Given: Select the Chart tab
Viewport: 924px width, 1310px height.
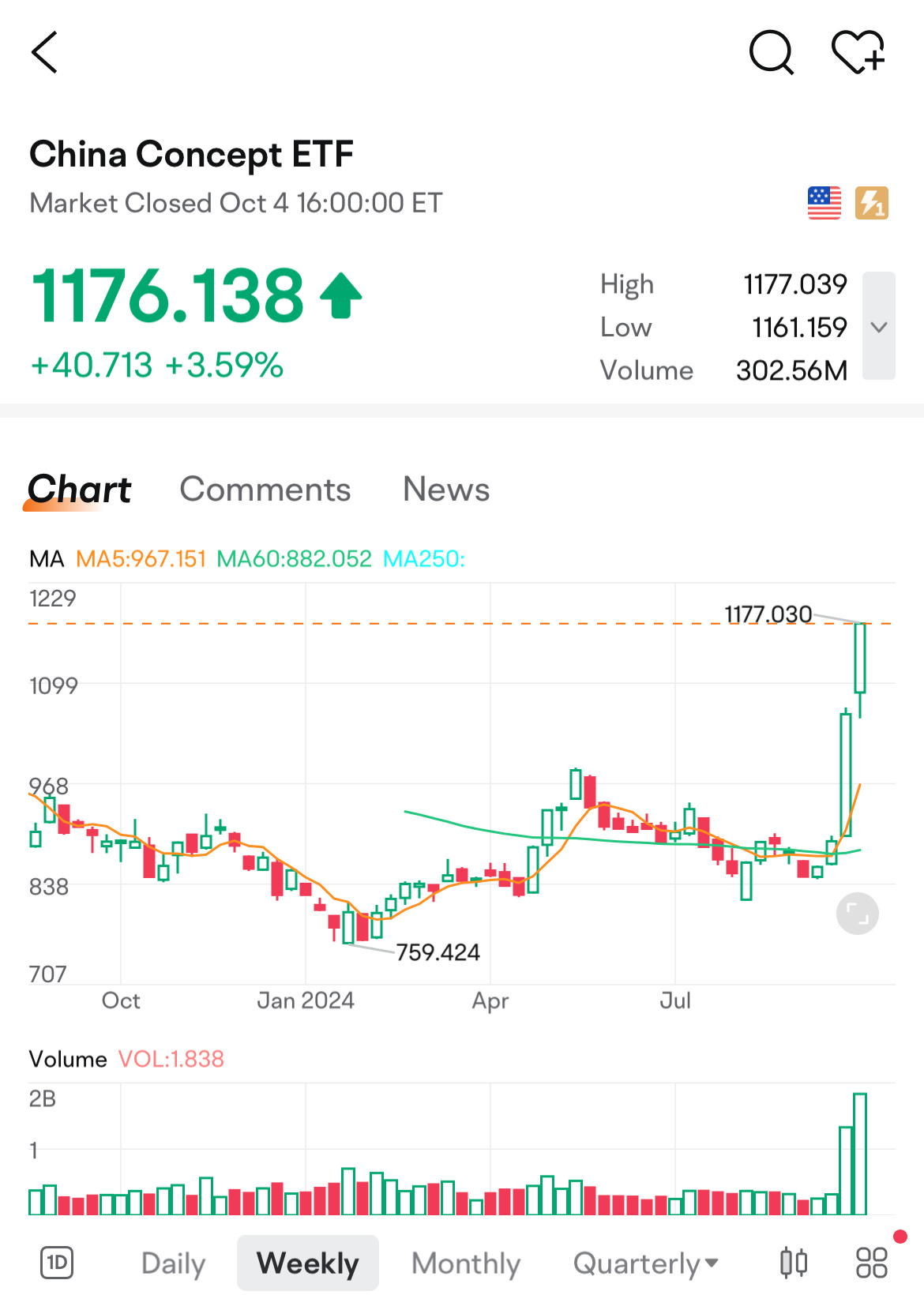Looking at the screenshot, I should pos(80,490).
